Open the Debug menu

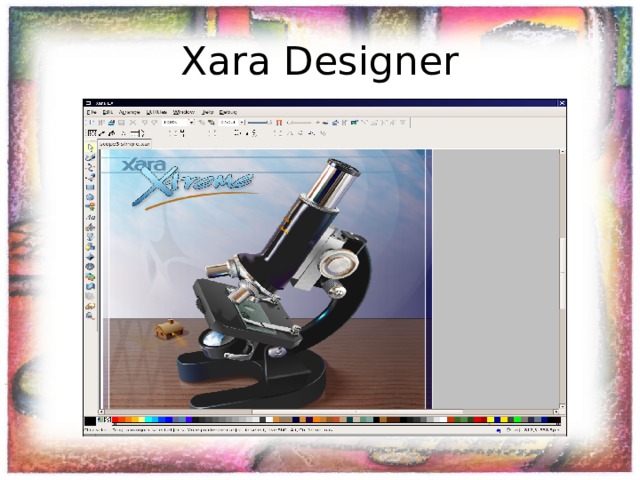click(228, 112)
